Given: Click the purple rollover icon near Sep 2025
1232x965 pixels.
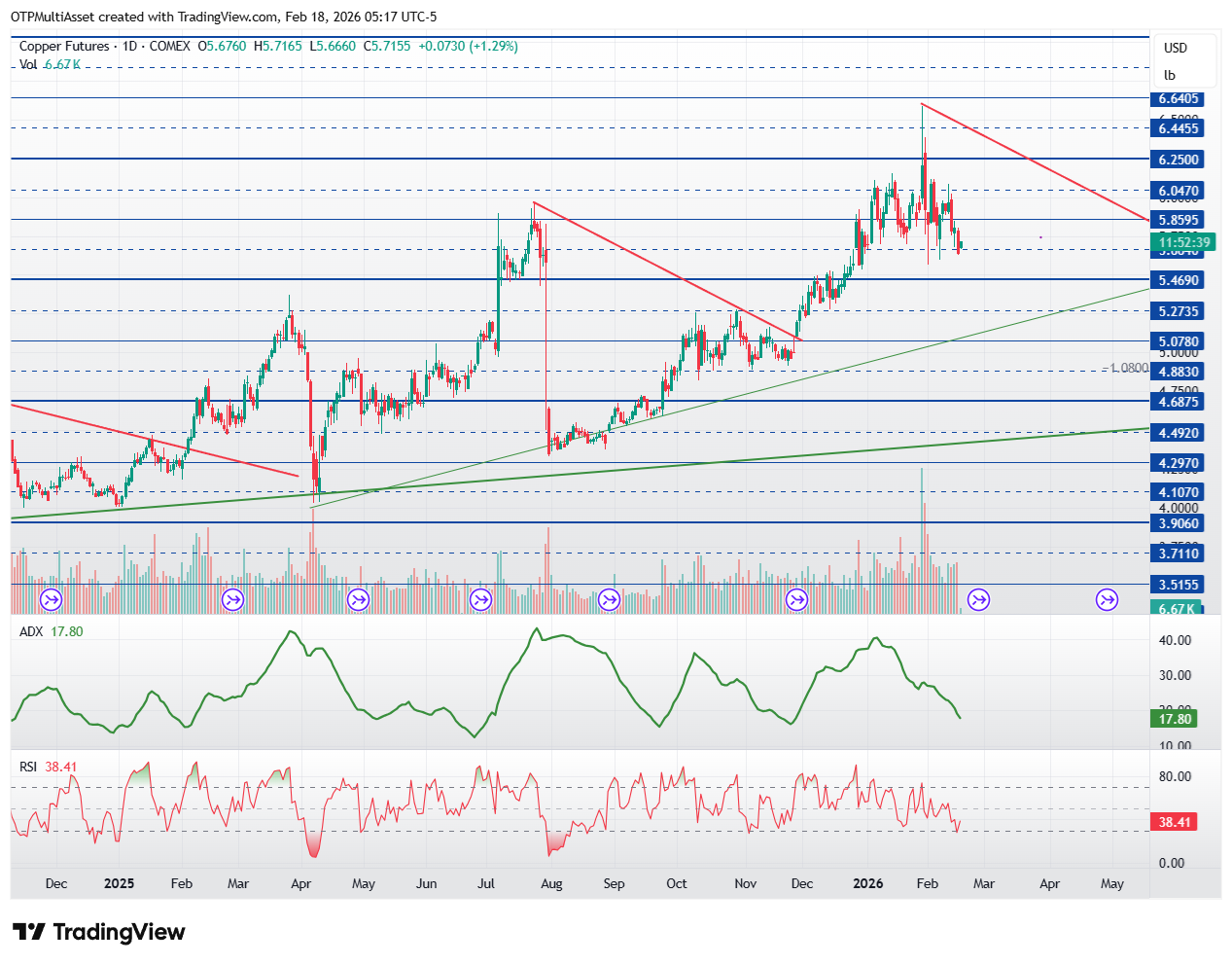Looking at the screenshot, I should [x=609, y=599].
